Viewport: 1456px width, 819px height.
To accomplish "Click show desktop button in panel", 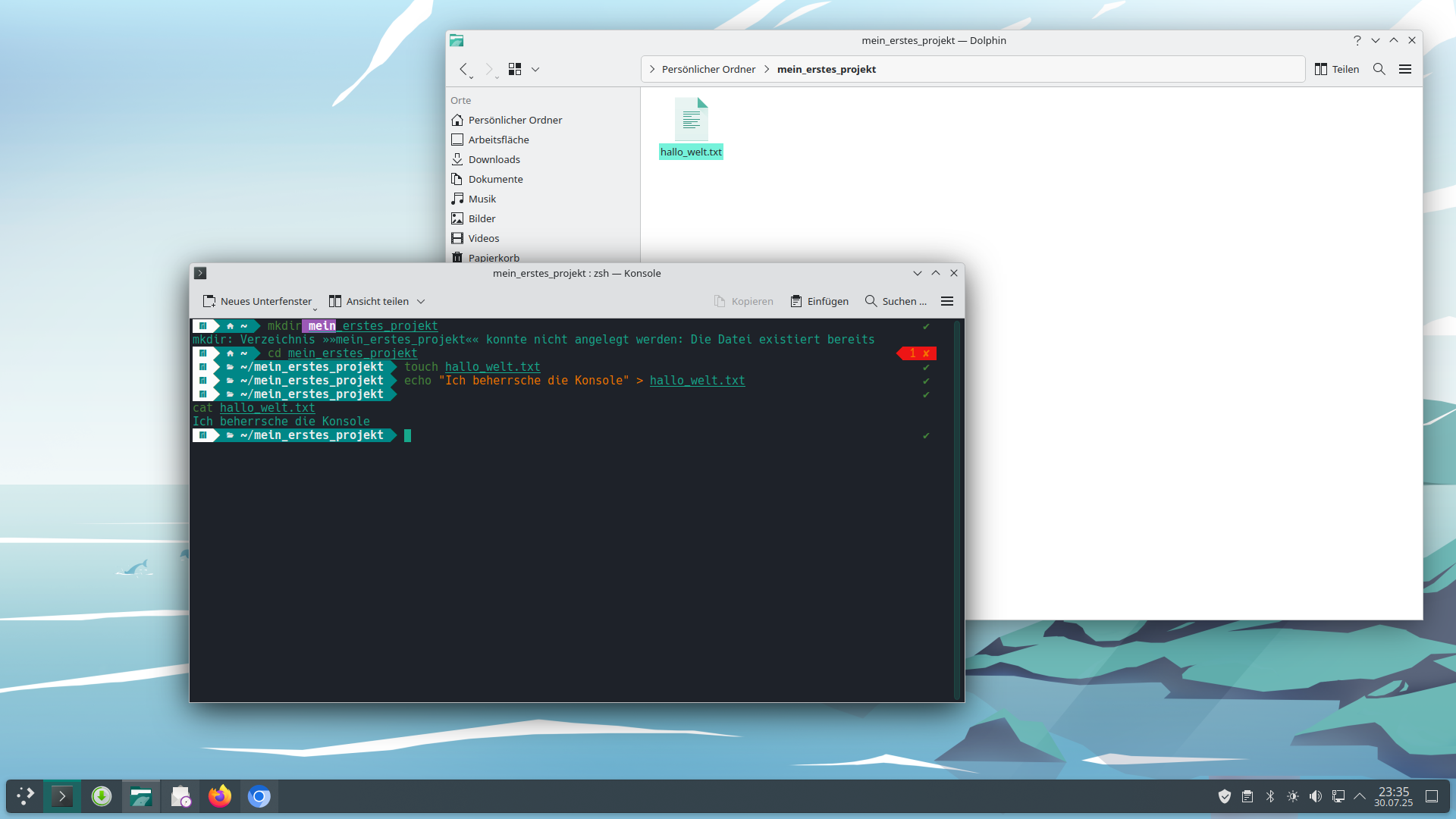I will click(1432, 796).
